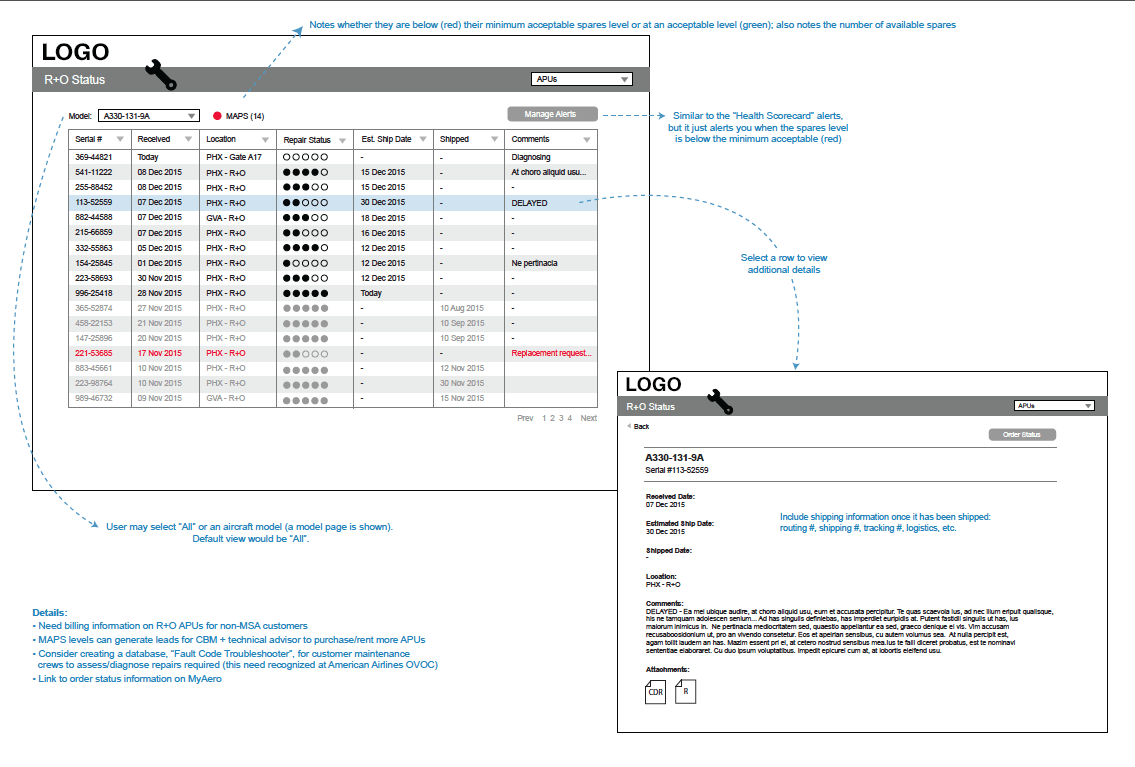Viewport: 1135px width, 767px height.
Task: Go to page 3 in pagination
Action: pyautogui.click(x=561, y=419)
